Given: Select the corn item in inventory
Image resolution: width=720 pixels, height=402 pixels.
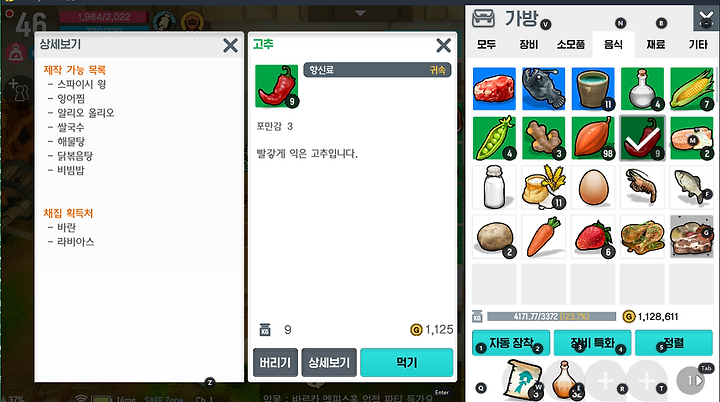Looking at the screenshot, I should [692, 89].
